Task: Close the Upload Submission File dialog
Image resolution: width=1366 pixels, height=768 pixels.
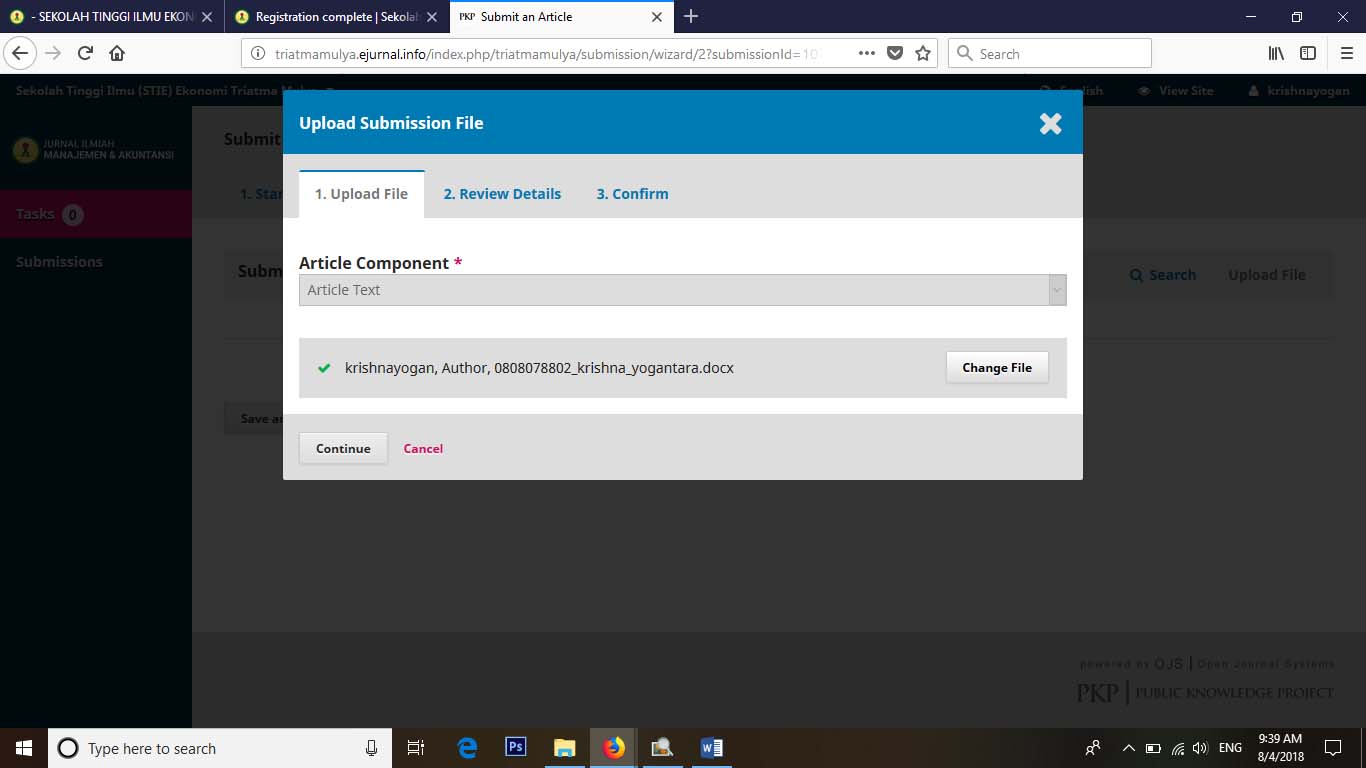Action: coord(1050,123)
